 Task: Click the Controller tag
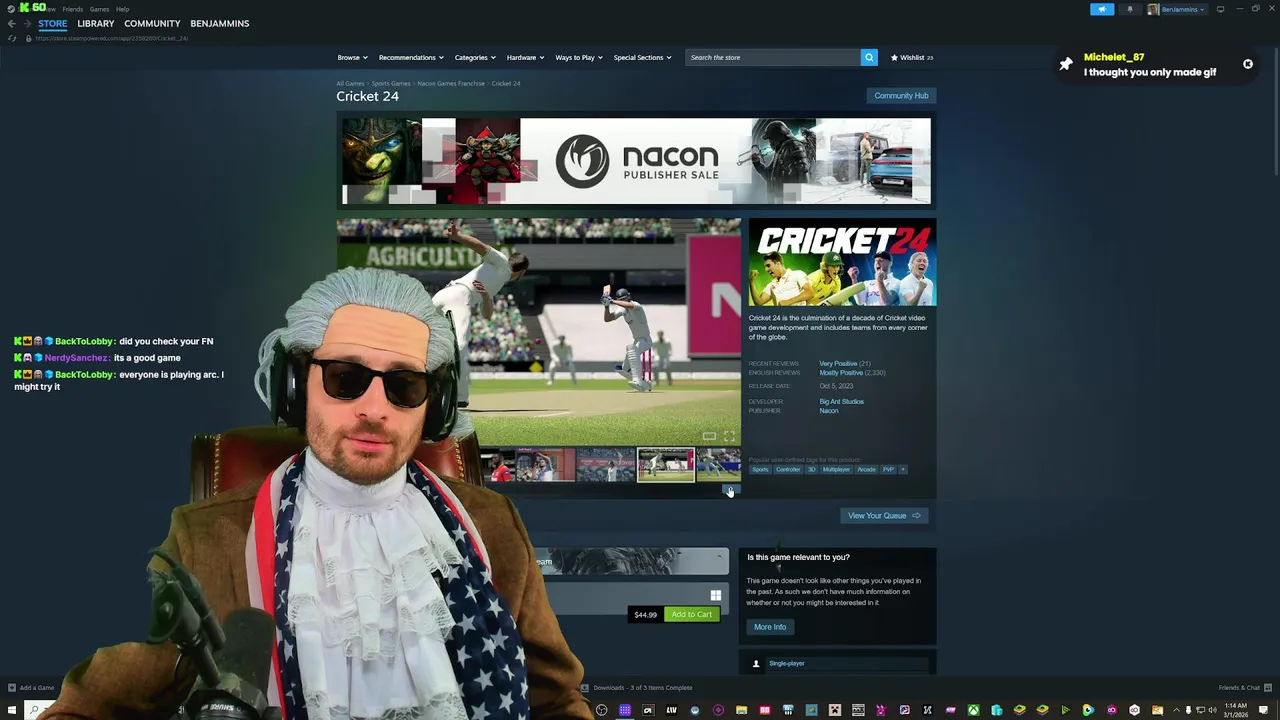tap(788, 470)
